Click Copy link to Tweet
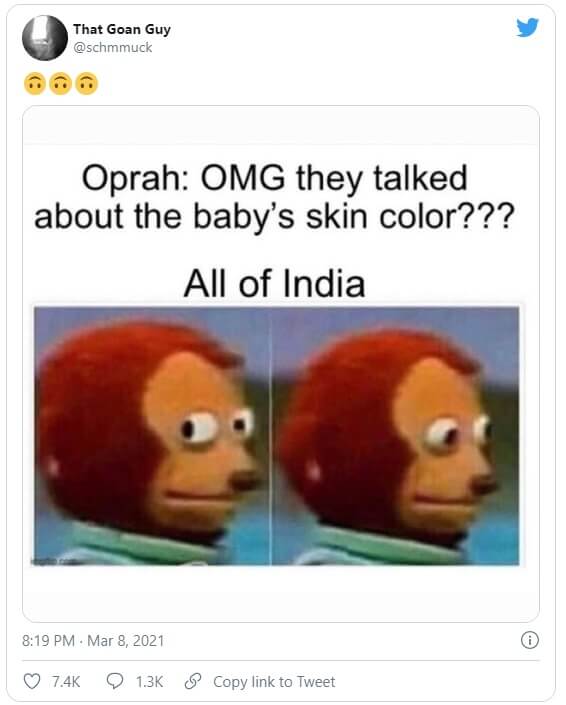The width and height of the screenshot is (566, 705). [274, 682]
